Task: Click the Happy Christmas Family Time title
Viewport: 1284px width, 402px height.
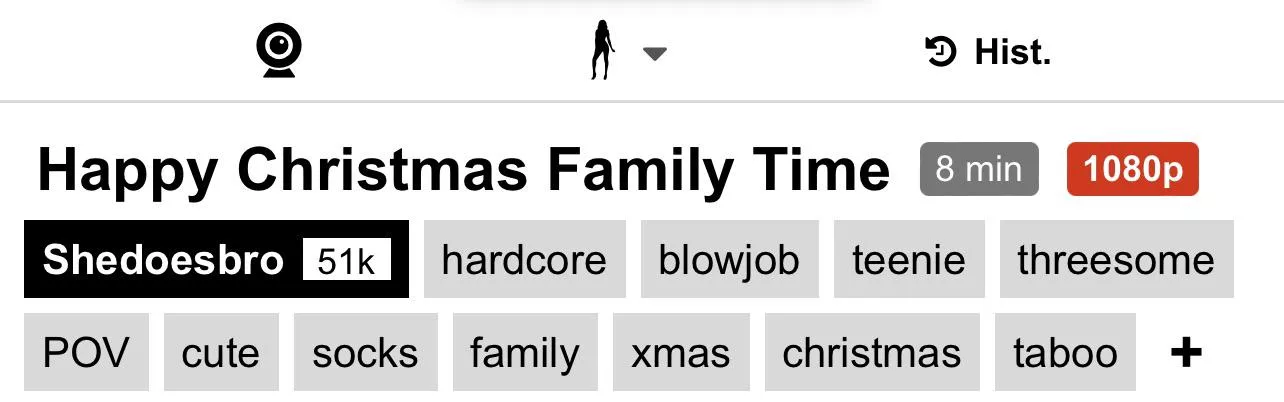Action: click(463, 170)
